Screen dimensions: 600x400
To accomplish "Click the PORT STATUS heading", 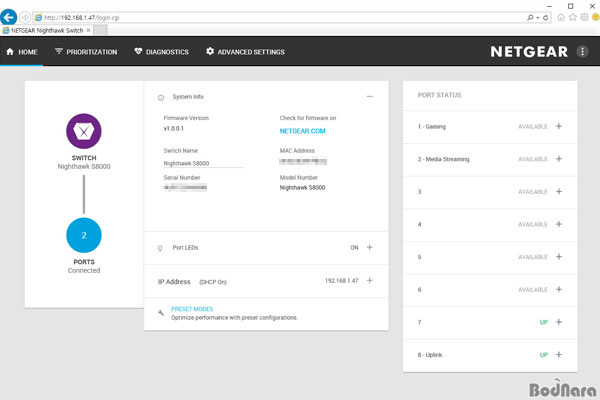I will (439, 95).
